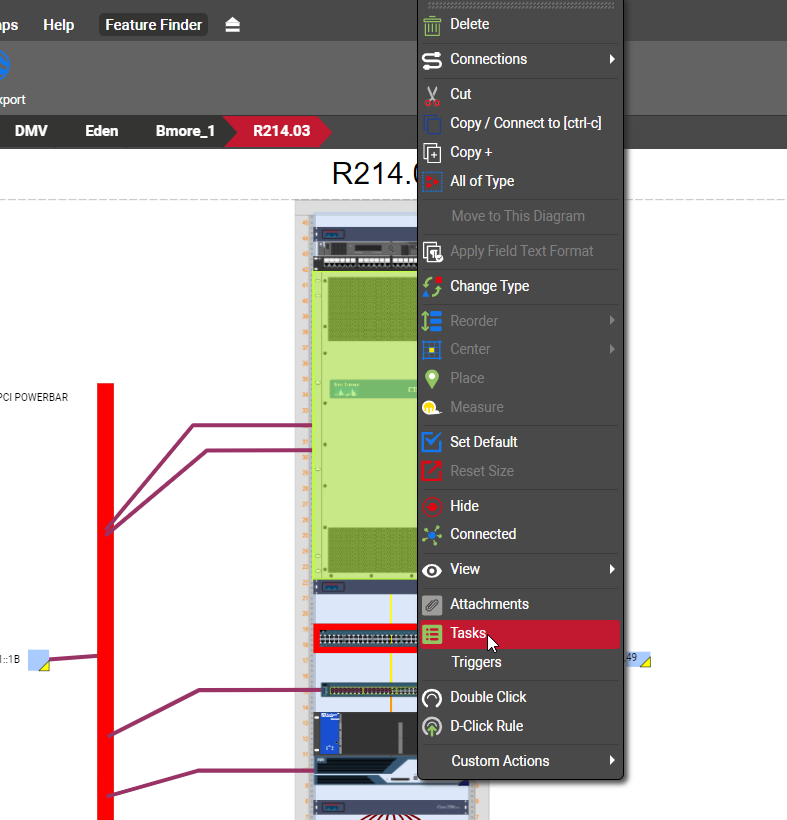
Task: Click the D-Click Rule icon
Action: (x=432, y=726)
